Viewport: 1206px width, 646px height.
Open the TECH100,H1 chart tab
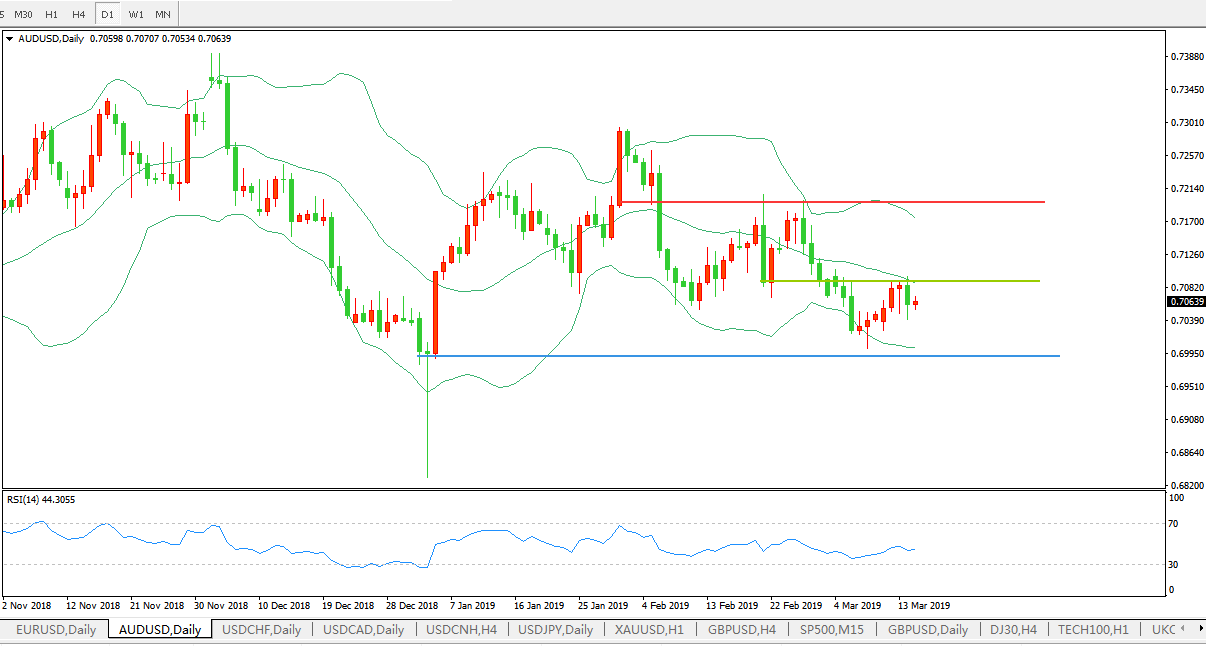click(x=1093, y=629)
